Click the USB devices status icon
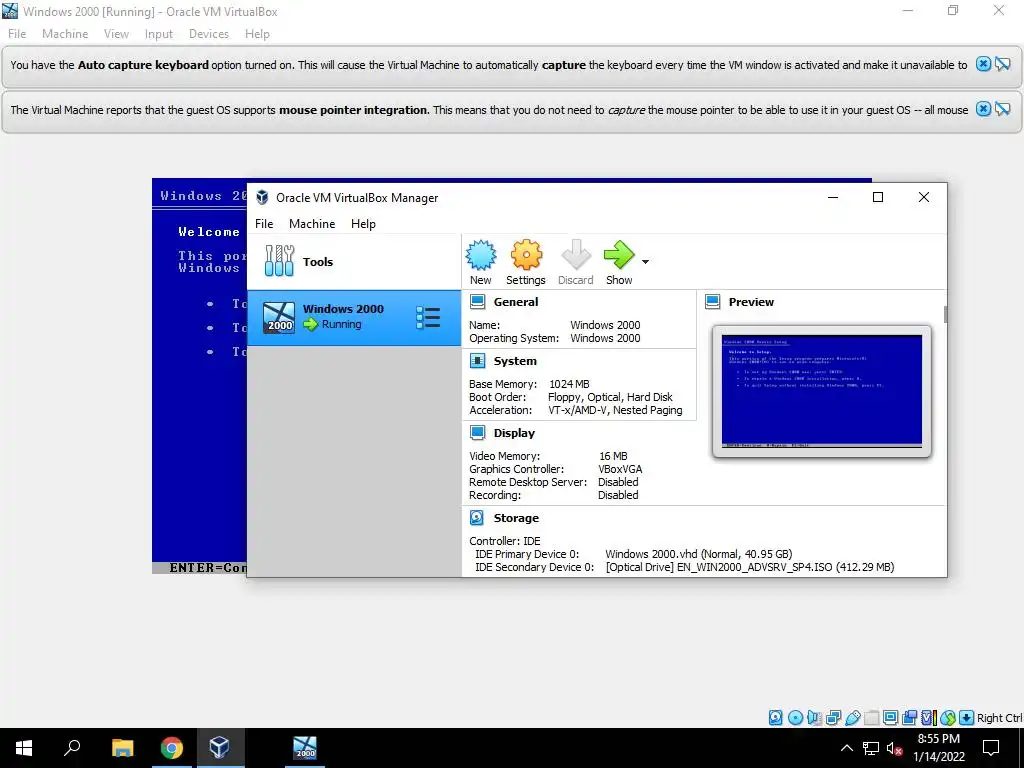 point(852,718)
